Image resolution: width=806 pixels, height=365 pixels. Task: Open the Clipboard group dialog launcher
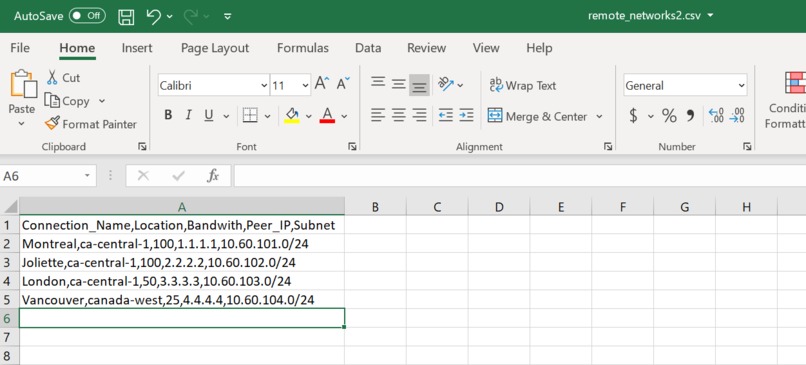[x=142, y=147]
